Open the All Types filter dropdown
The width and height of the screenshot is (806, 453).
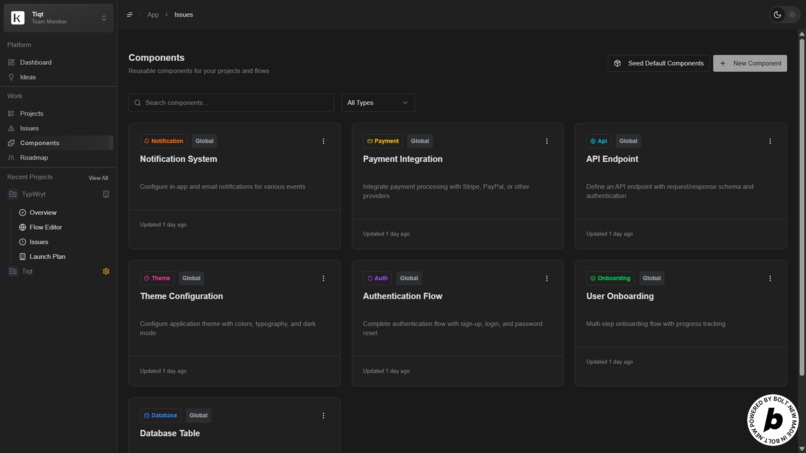point(378,103)
